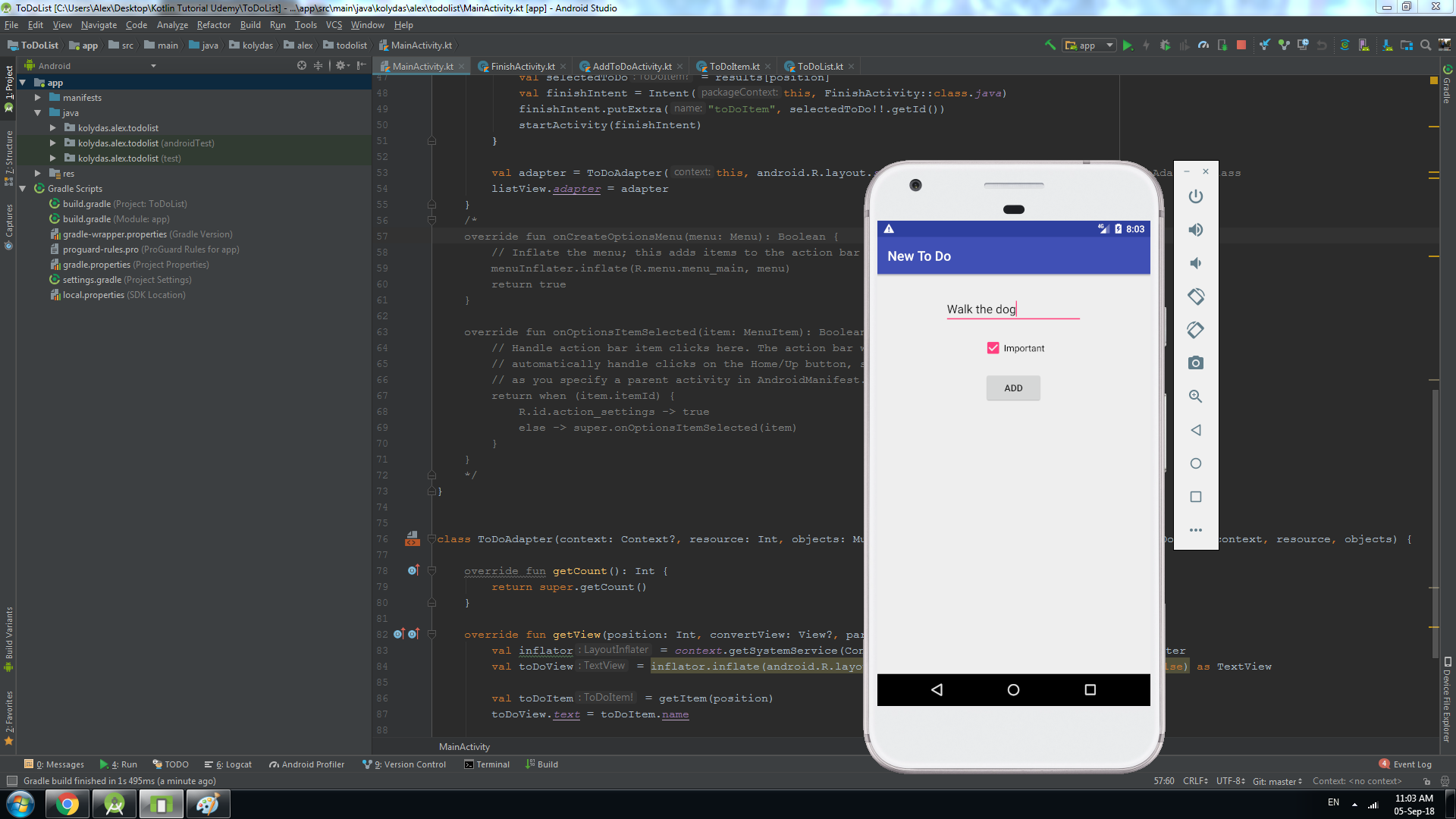Open the AVD Manager icon

1364,45
